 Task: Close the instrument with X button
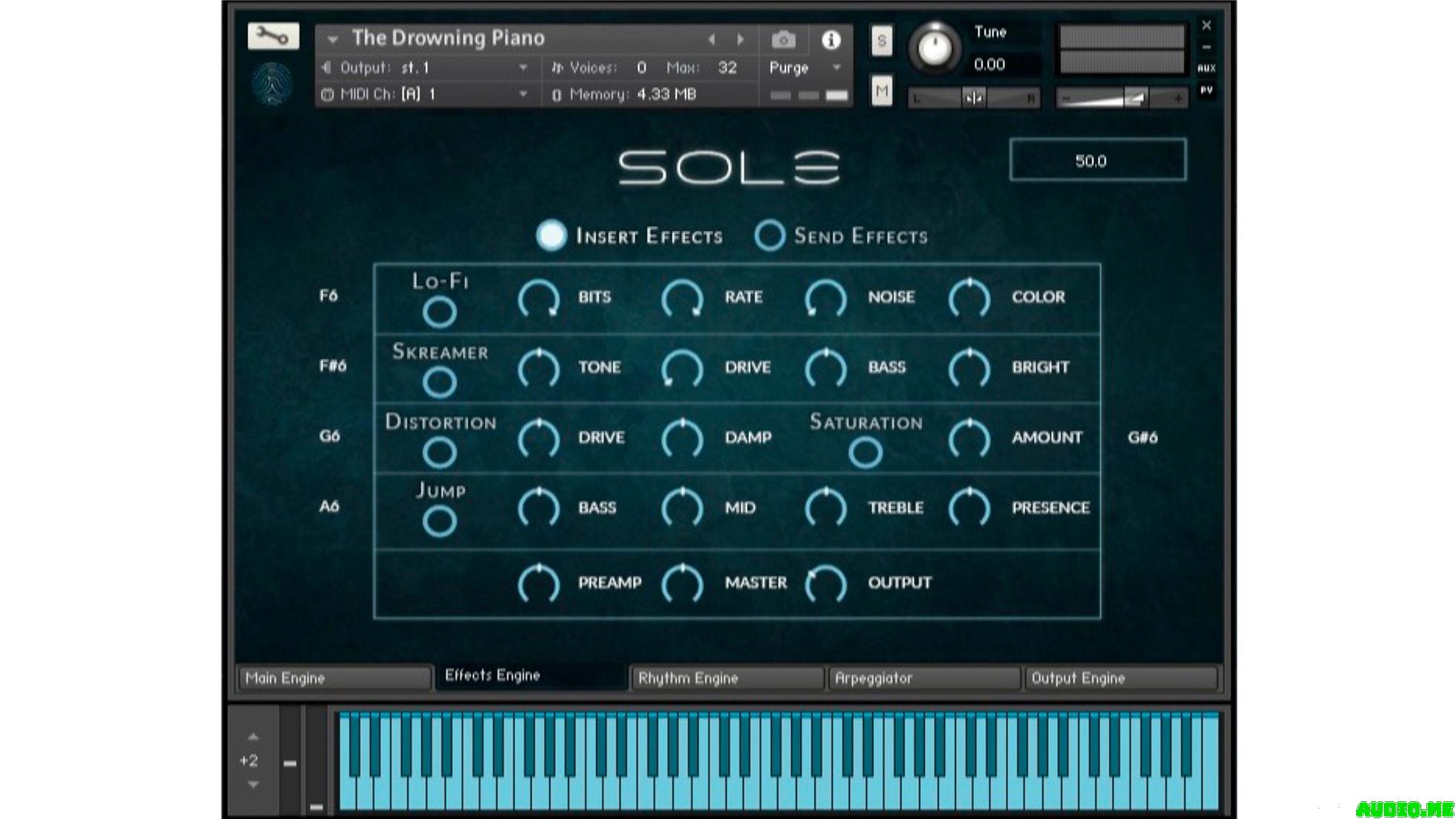(1206, 25)
